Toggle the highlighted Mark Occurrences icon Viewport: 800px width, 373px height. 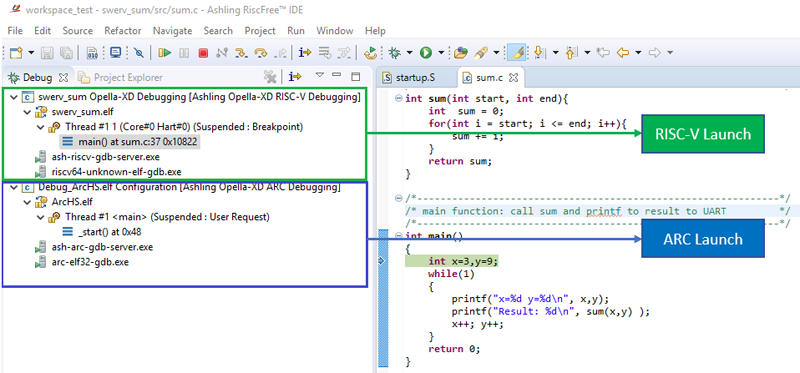(x=516, y=53)
